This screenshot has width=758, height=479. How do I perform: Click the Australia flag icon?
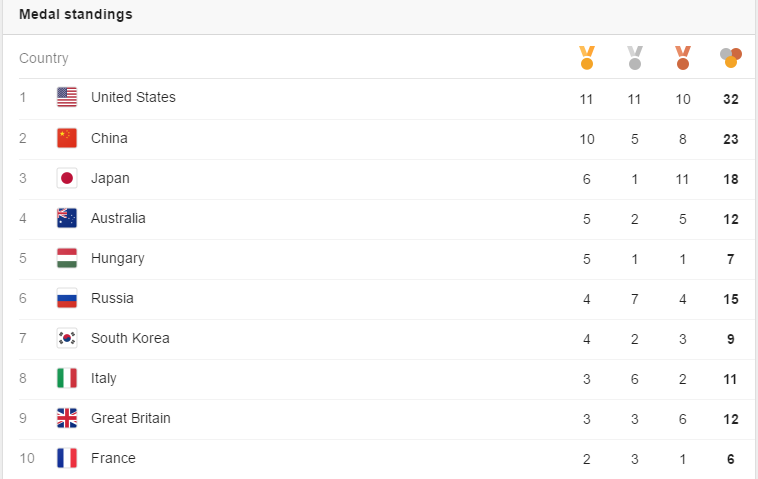[x=67, y=218]
